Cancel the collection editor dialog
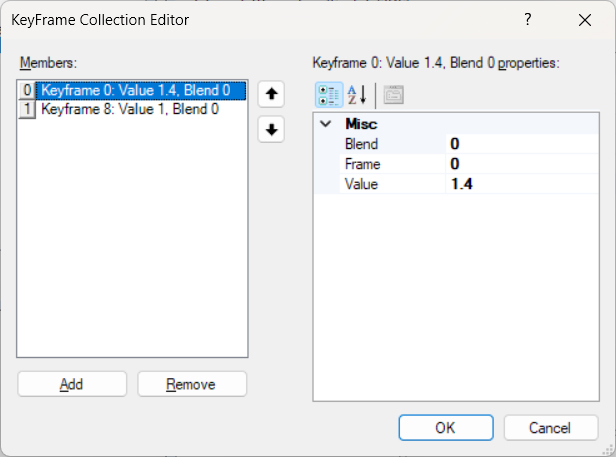This screenshot has height=457, width=616. 551,428
